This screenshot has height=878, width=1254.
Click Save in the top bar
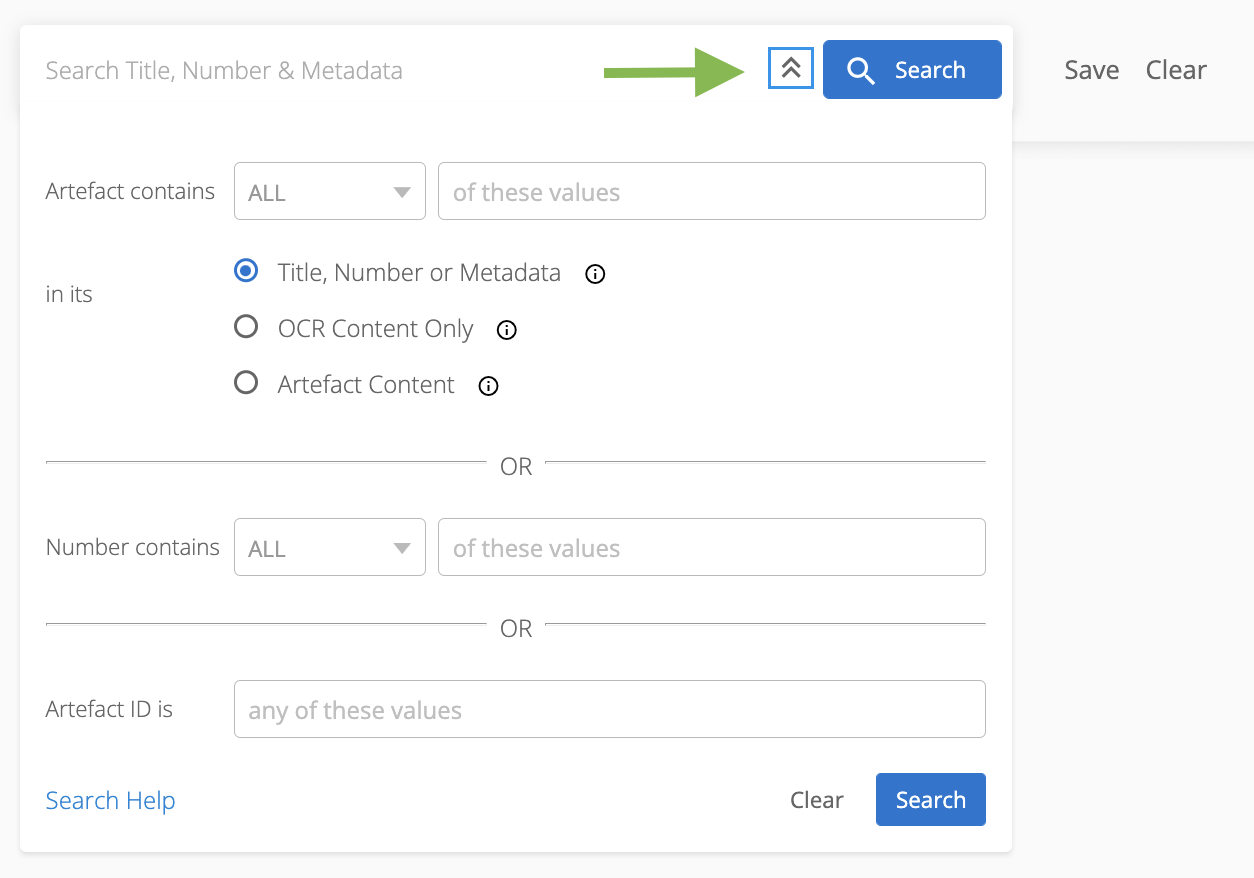1091,70
